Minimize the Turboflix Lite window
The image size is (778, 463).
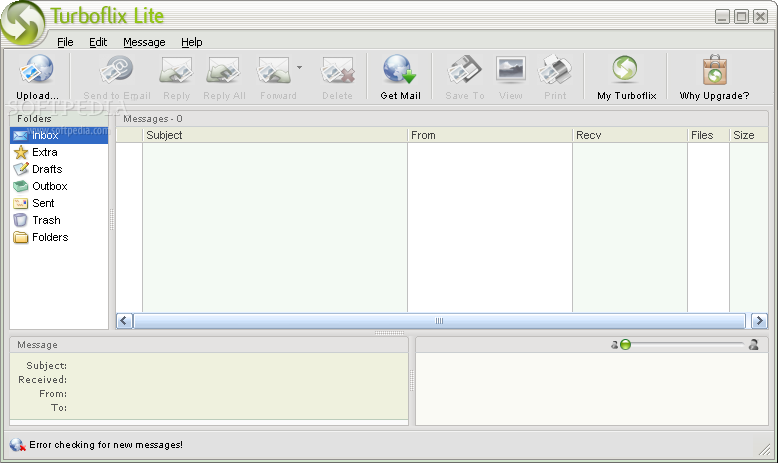pos(722,16)
